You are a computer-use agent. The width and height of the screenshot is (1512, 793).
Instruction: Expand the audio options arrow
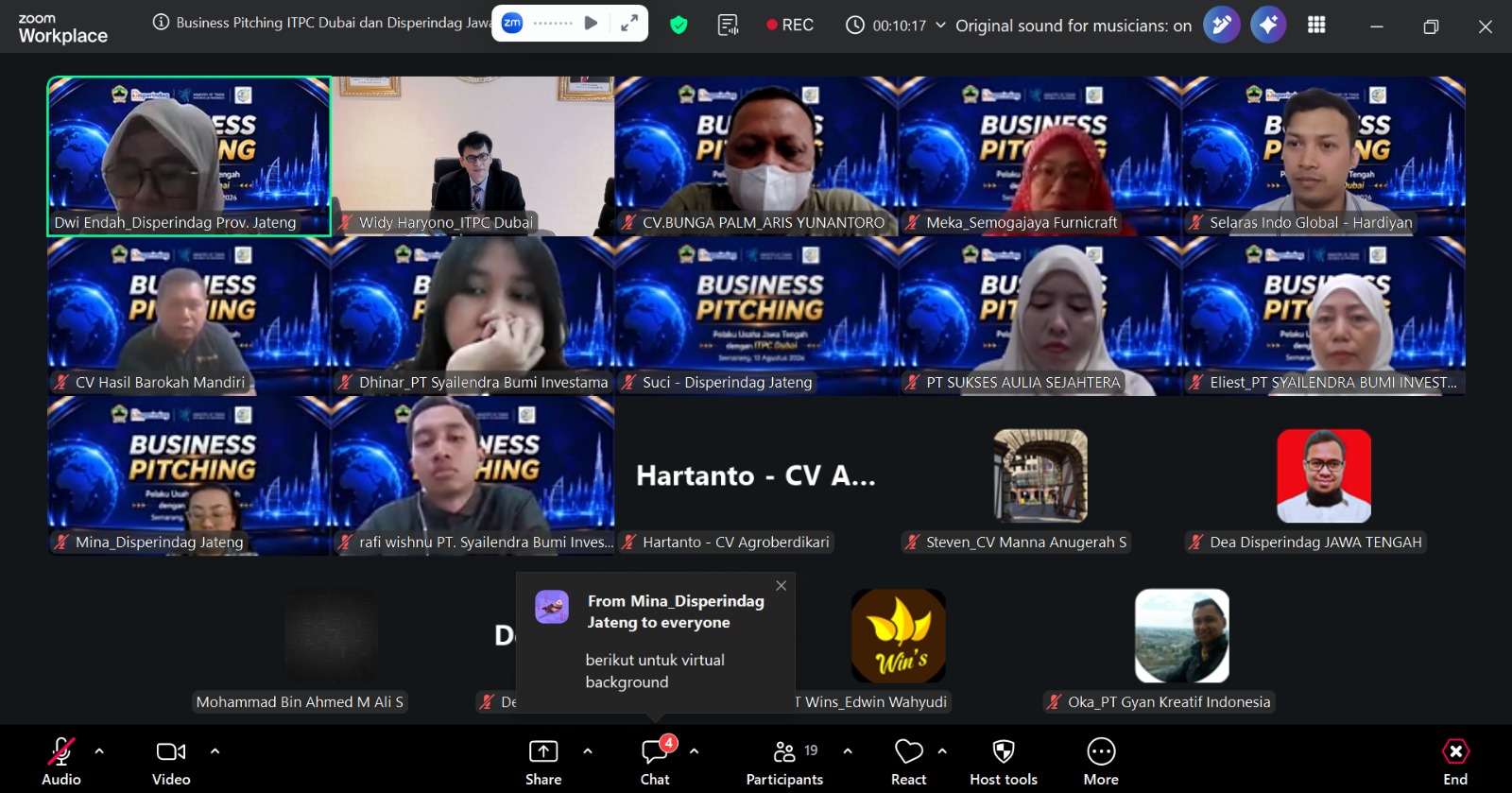99,751
